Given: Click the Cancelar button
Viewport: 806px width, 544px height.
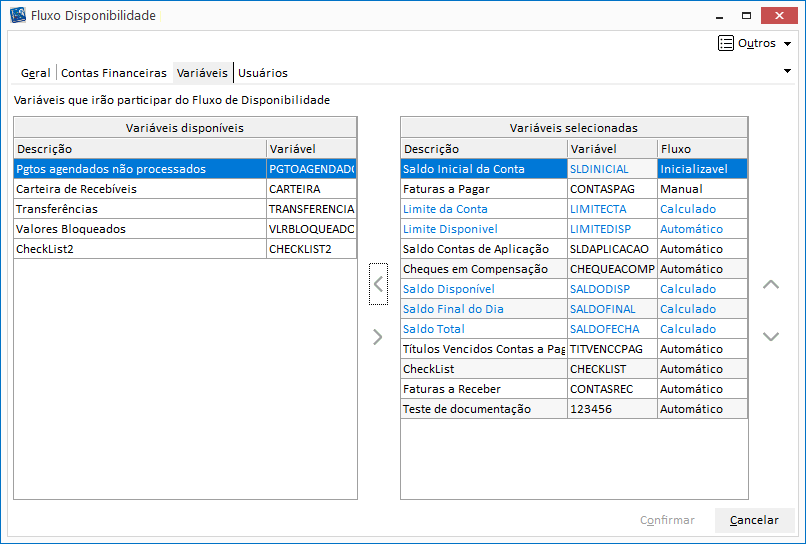Looking at the screenshot, I should click(755, 520).
